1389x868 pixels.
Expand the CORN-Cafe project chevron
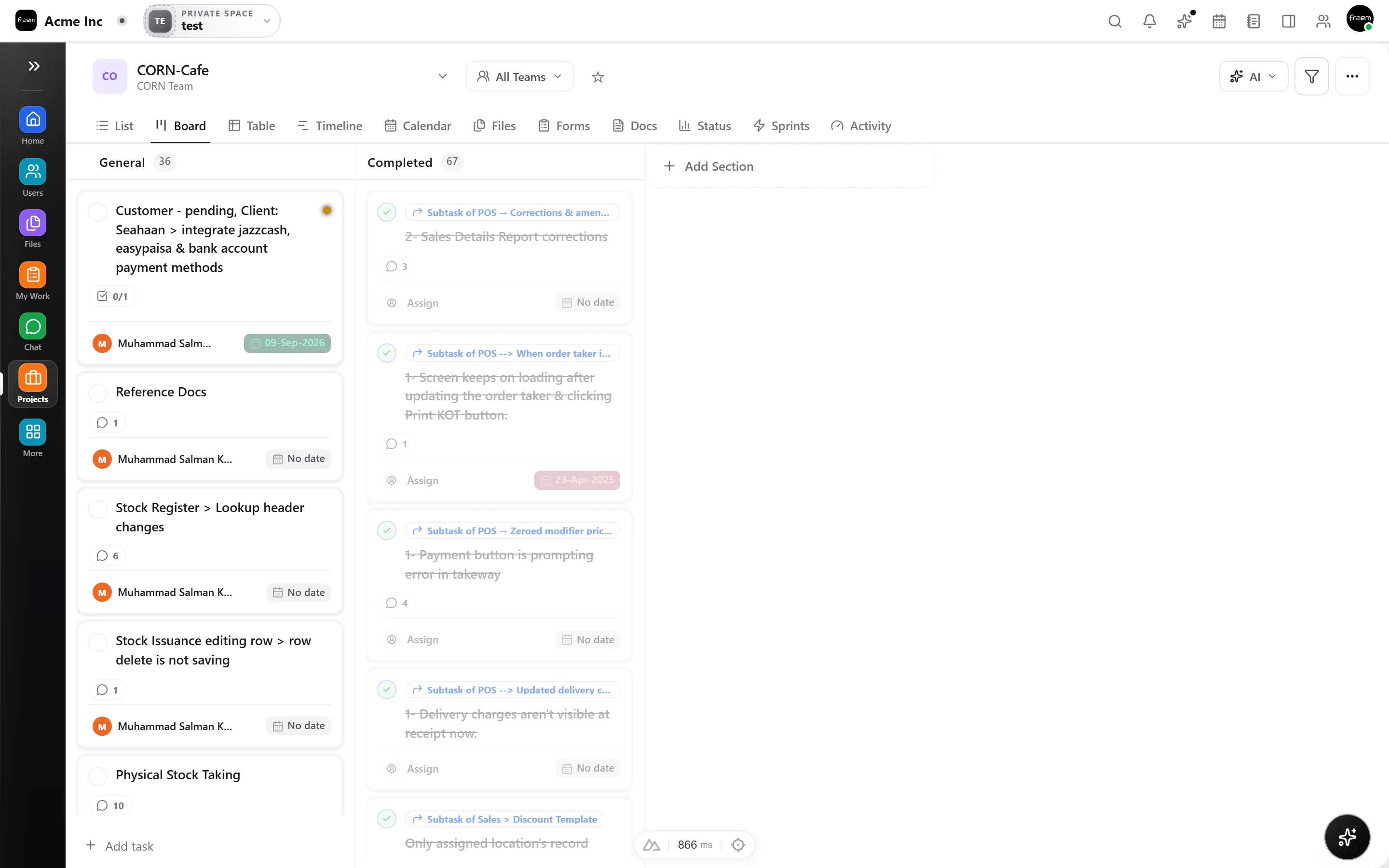pos(443,76)
